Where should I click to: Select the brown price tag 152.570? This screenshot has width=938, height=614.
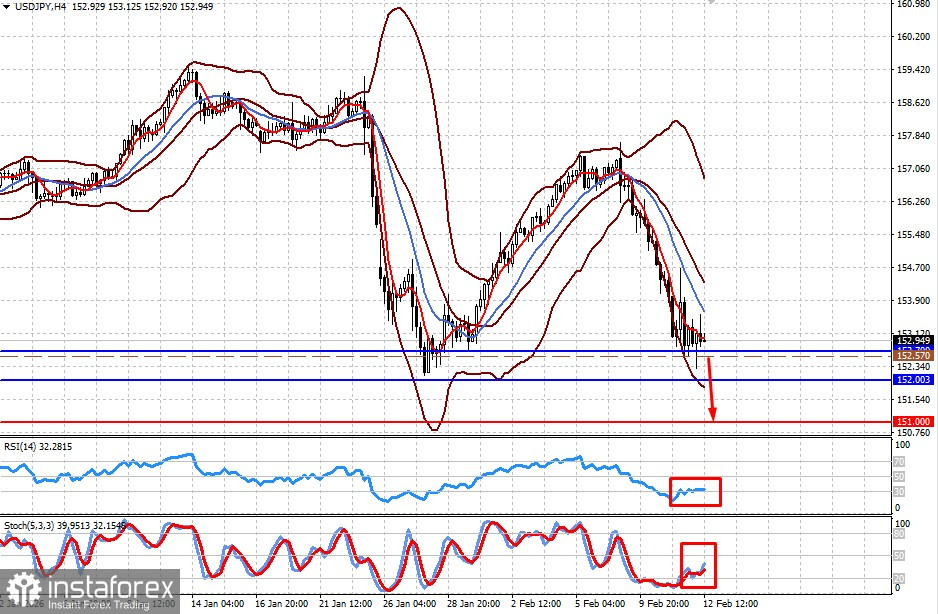(x=912, y=355)
